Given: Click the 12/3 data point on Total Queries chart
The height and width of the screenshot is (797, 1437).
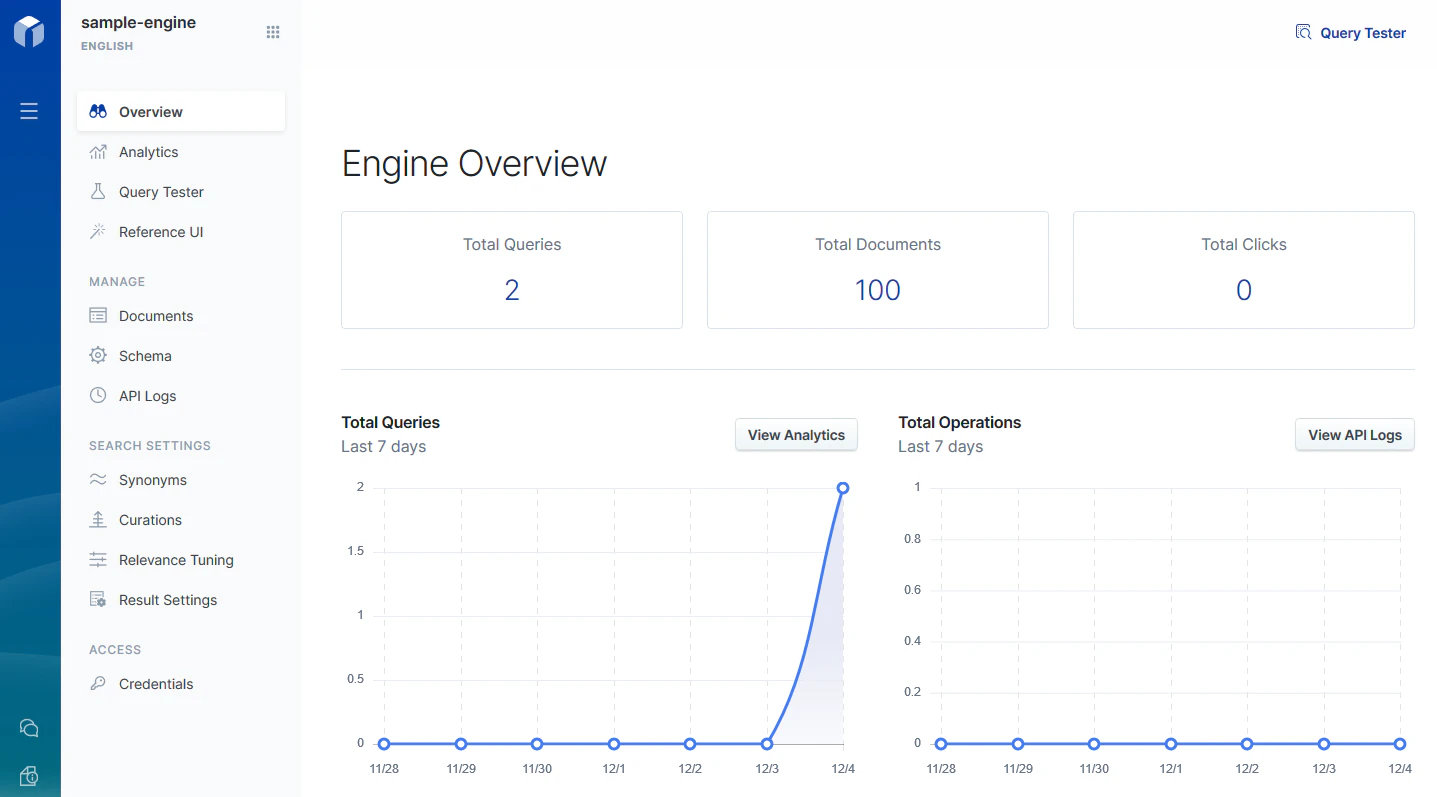Looking at the screenshot, I should point(767,744).
